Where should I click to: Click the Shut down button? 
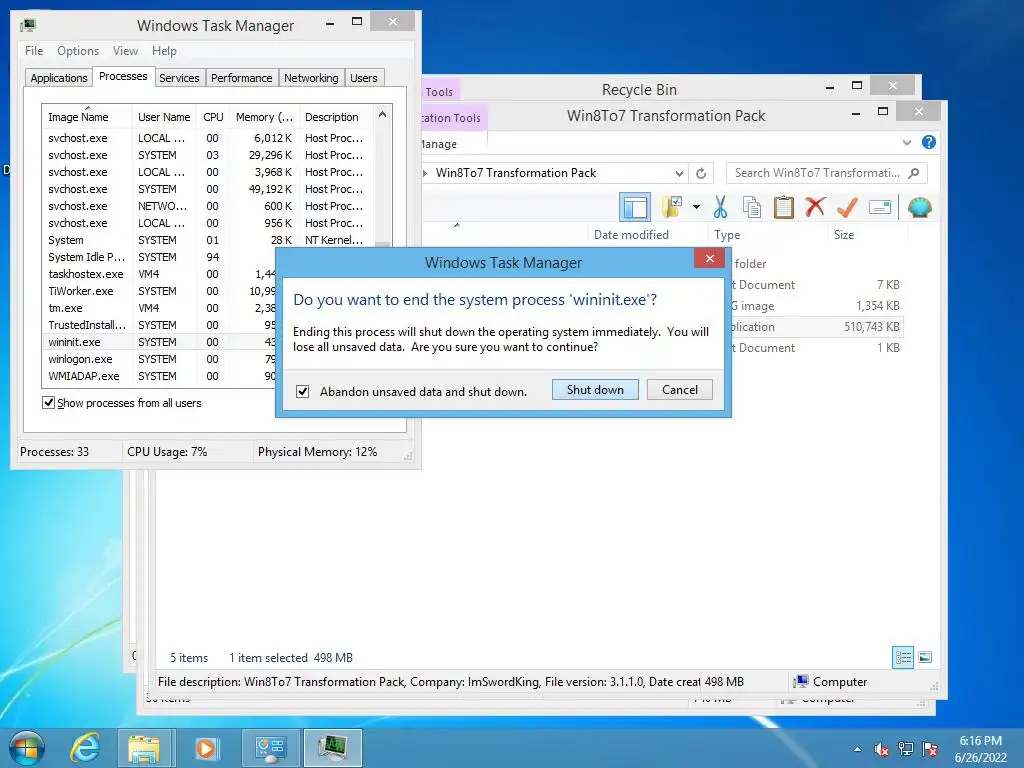click(x=595, y=390)
